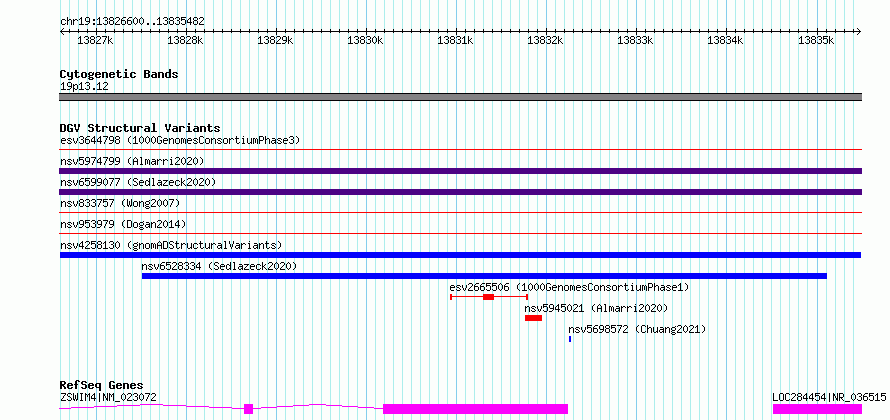Select the nsv4258130 gnomAD blue variant bar
Screen dimensions: 890x420
(460, 255)
